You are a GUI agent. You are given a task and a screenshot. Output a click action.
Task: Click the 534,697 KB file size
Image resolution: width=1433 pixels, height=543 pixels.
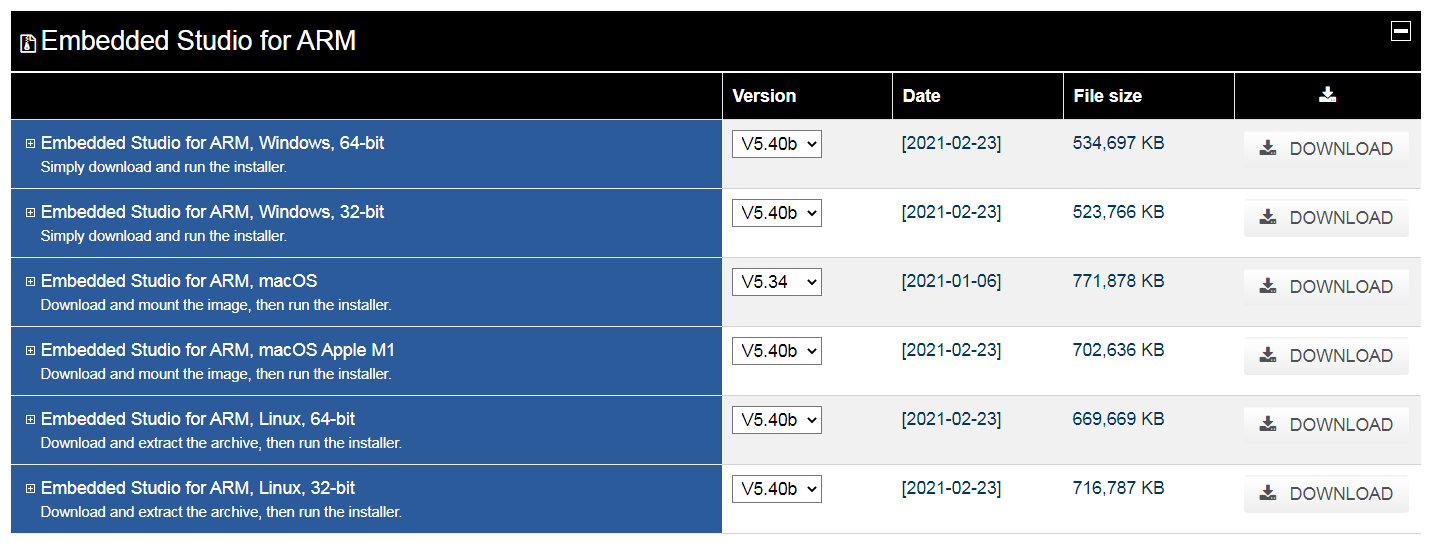coord(1118,143)
